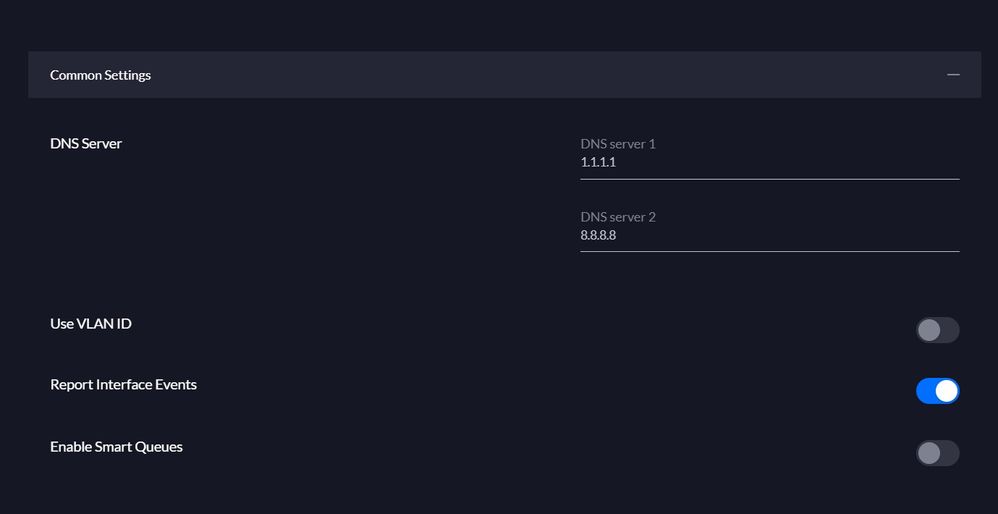Disable the Report Interface Events switch
This screenshot has height=514, width=998.
[x=937, y=391]
